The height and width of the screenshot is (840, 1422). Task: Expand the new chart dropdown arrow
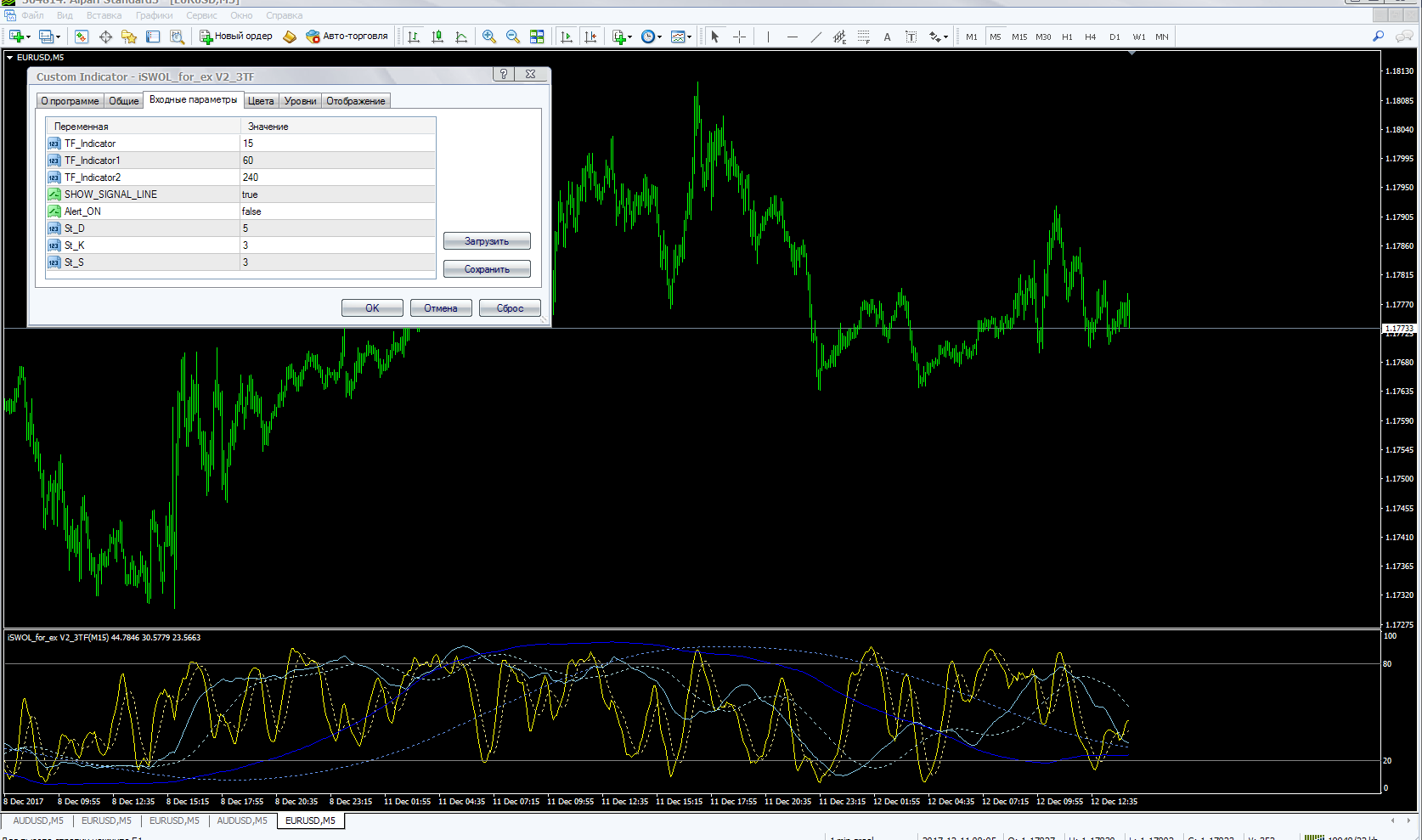click(x=28, y=37)
